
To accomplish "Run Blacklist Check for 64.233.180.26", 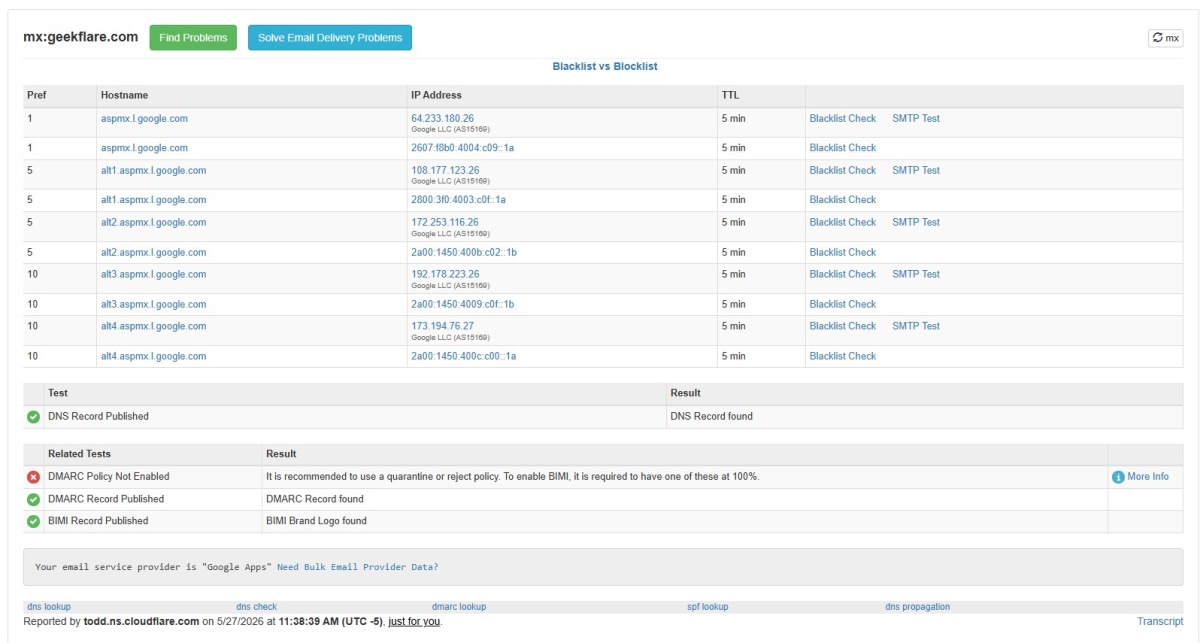I will click(843, 119).
